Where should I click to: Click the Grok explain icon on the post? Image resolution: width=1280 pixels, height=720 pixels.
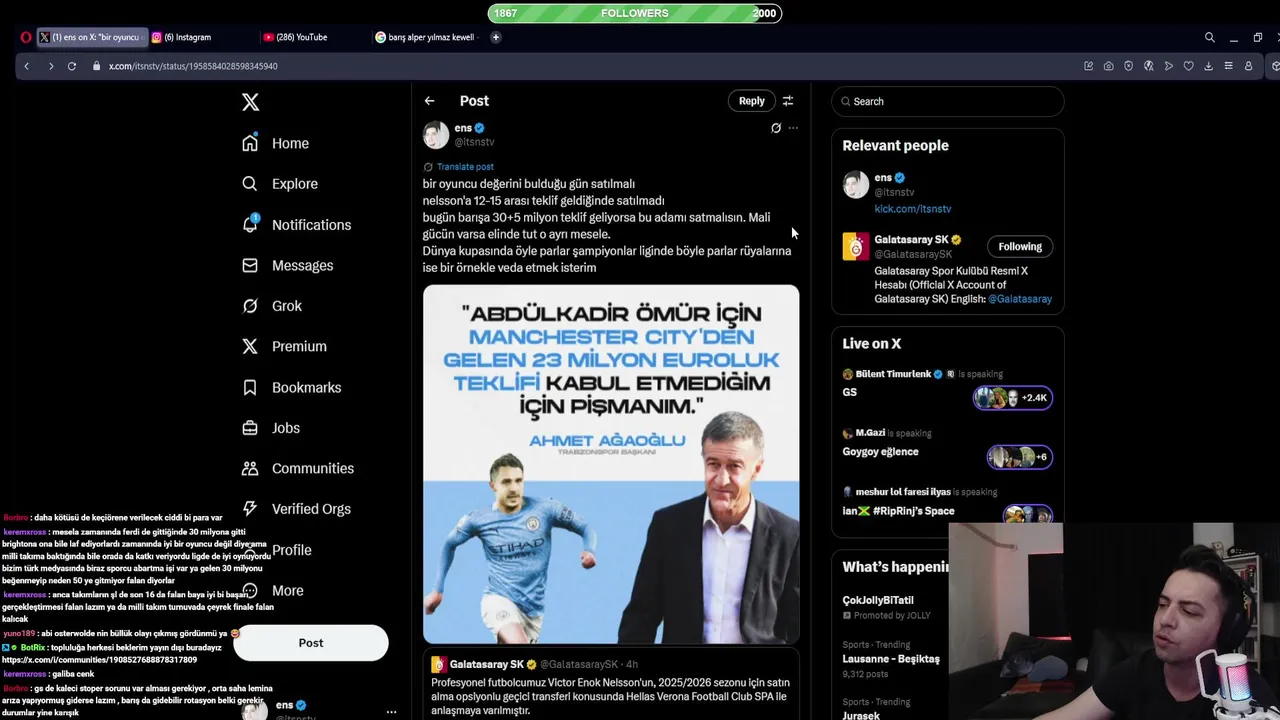(776, 128)
